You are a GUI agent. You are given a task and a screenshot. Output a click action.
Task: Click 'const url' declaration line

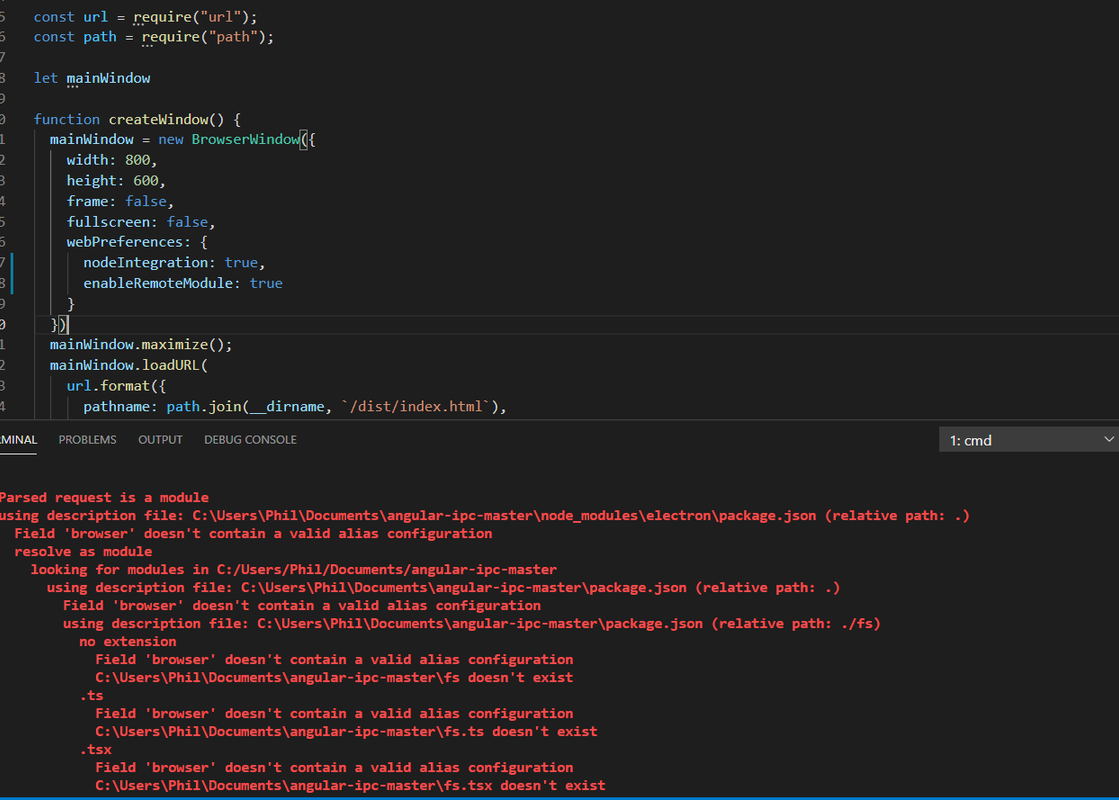tap(145, 16)
